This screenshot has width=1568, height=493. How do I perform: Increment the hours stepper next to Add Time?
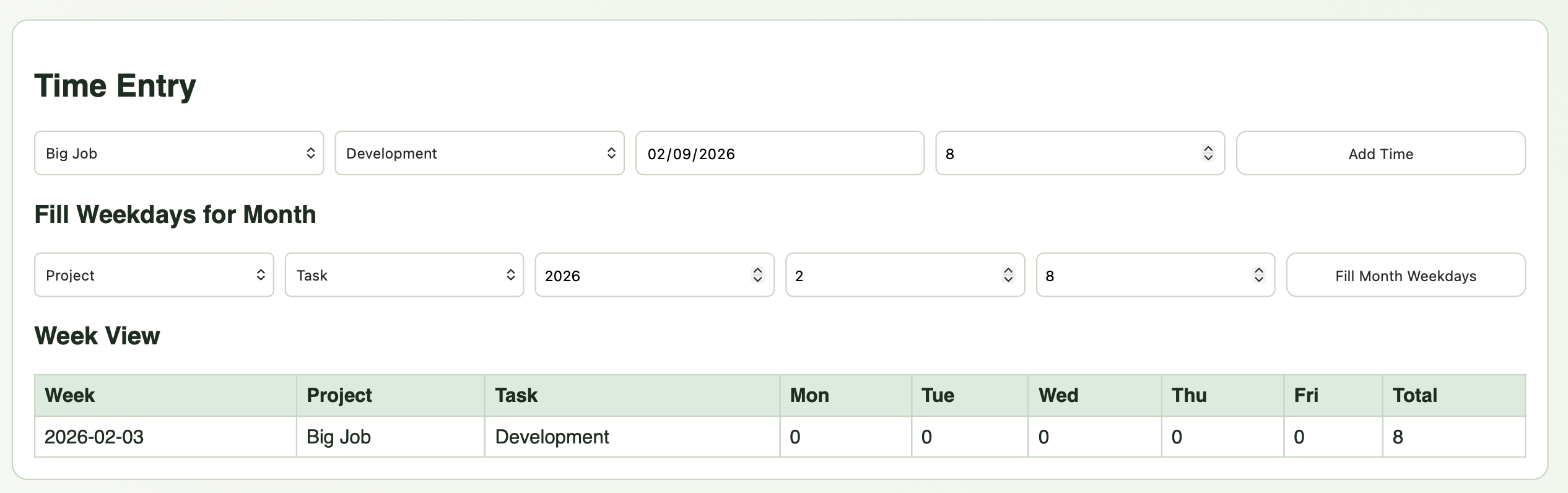point(1208,149)
